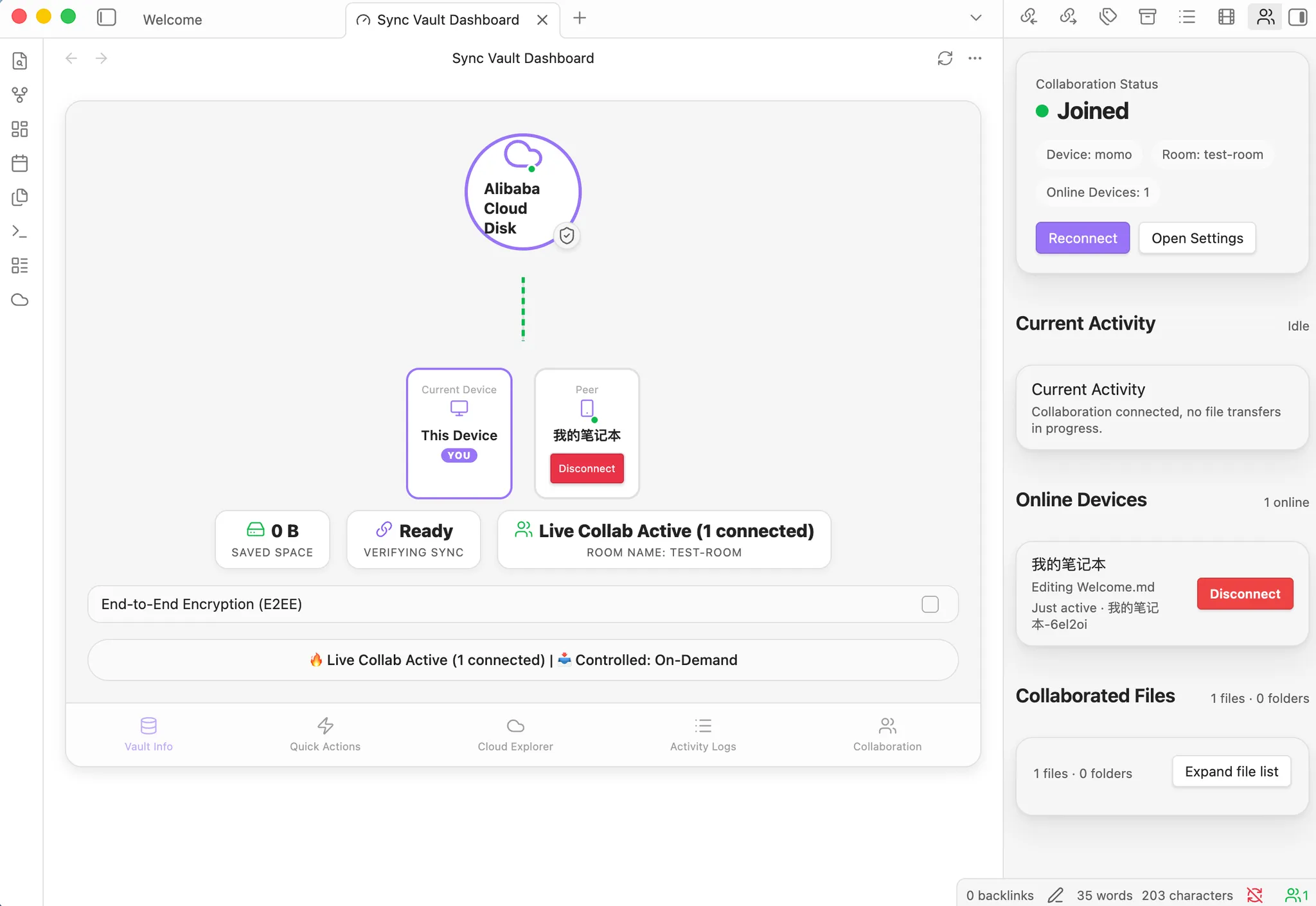Click the sync-disabled icon in status bar
1316x906 pixels.
1255,896
